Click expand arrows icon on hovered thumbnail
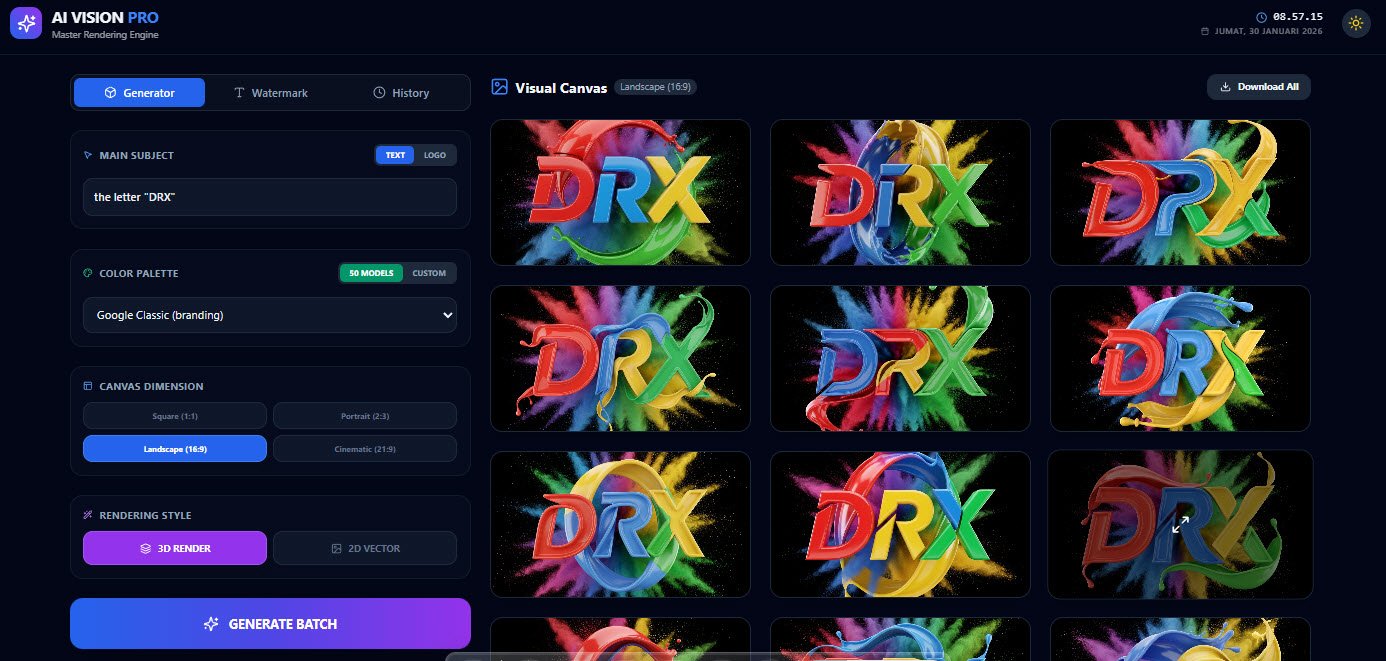 (x=1180, y=524)
